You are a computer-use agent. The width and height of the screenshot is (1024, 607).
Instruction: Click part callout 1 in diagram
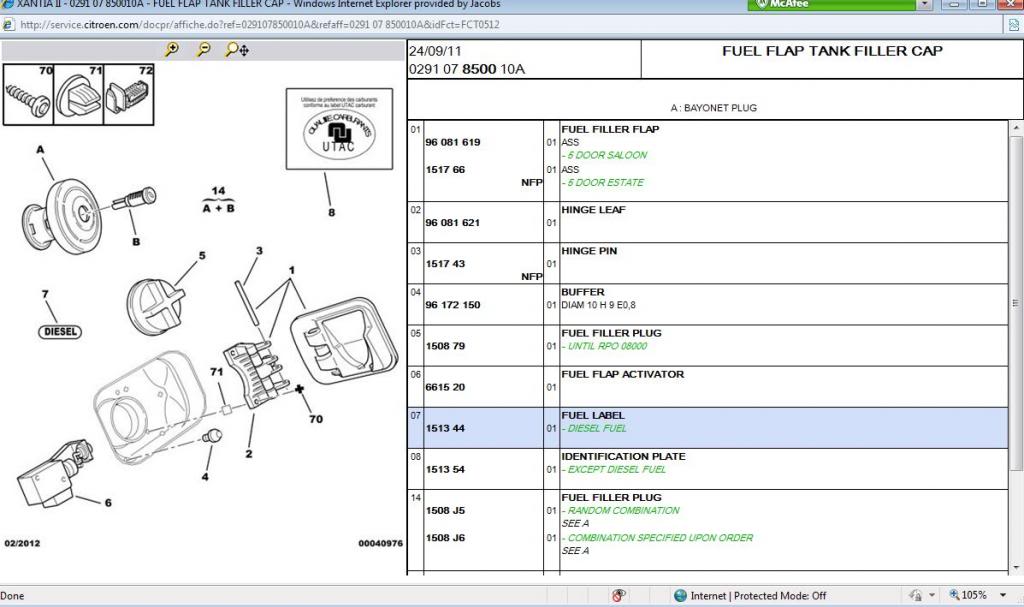click(x=292, y=270)
